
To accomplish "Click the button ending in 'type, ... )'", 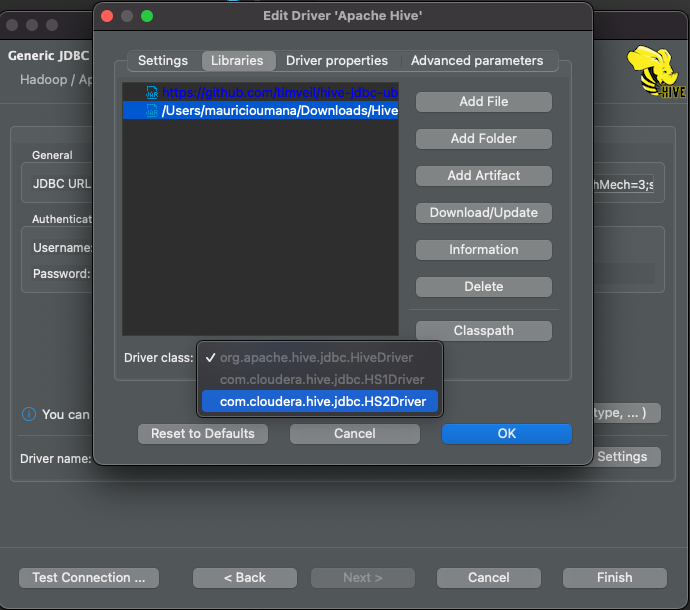I will pyautogui.click(x=627, y=413).
